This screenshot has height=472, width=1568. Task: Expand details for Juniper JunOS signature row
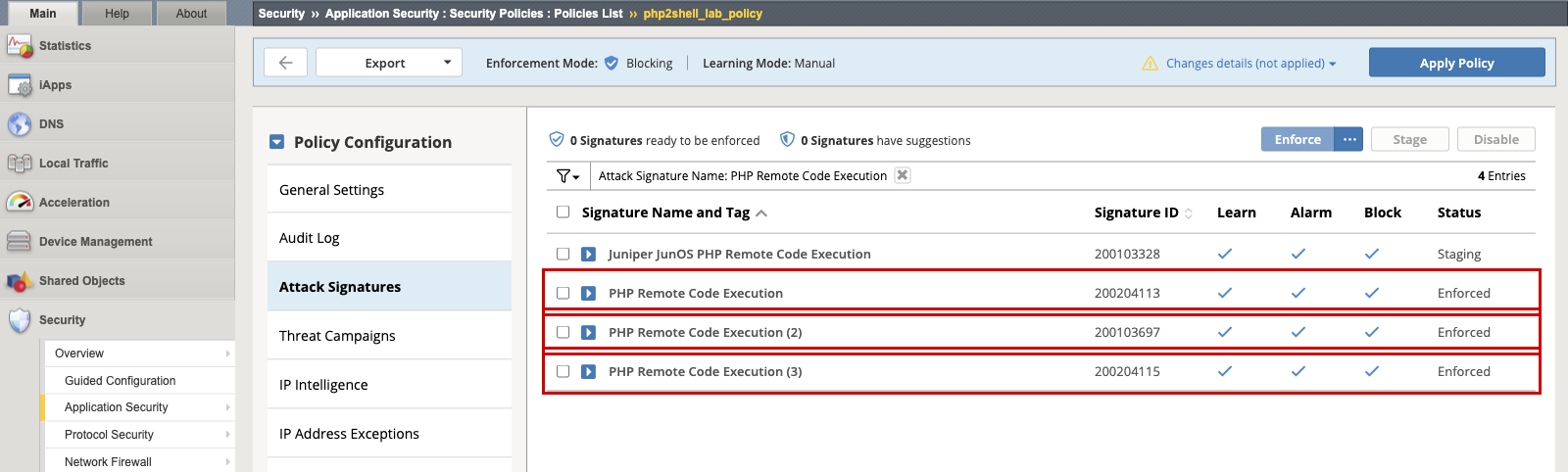[x=588, y=254]
